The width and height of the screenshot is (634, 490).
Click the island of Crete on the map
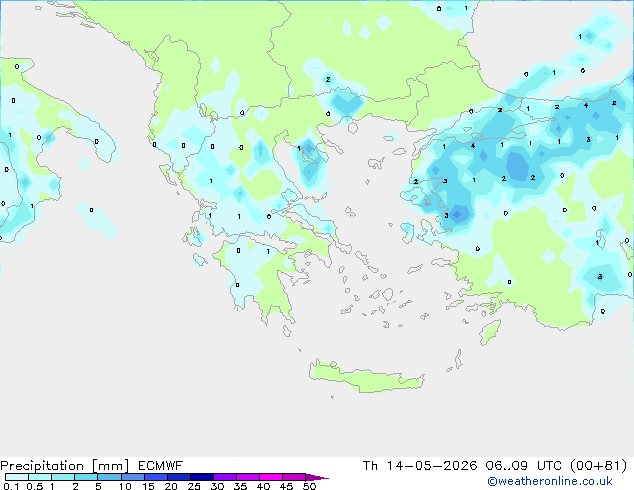[366, 376]
